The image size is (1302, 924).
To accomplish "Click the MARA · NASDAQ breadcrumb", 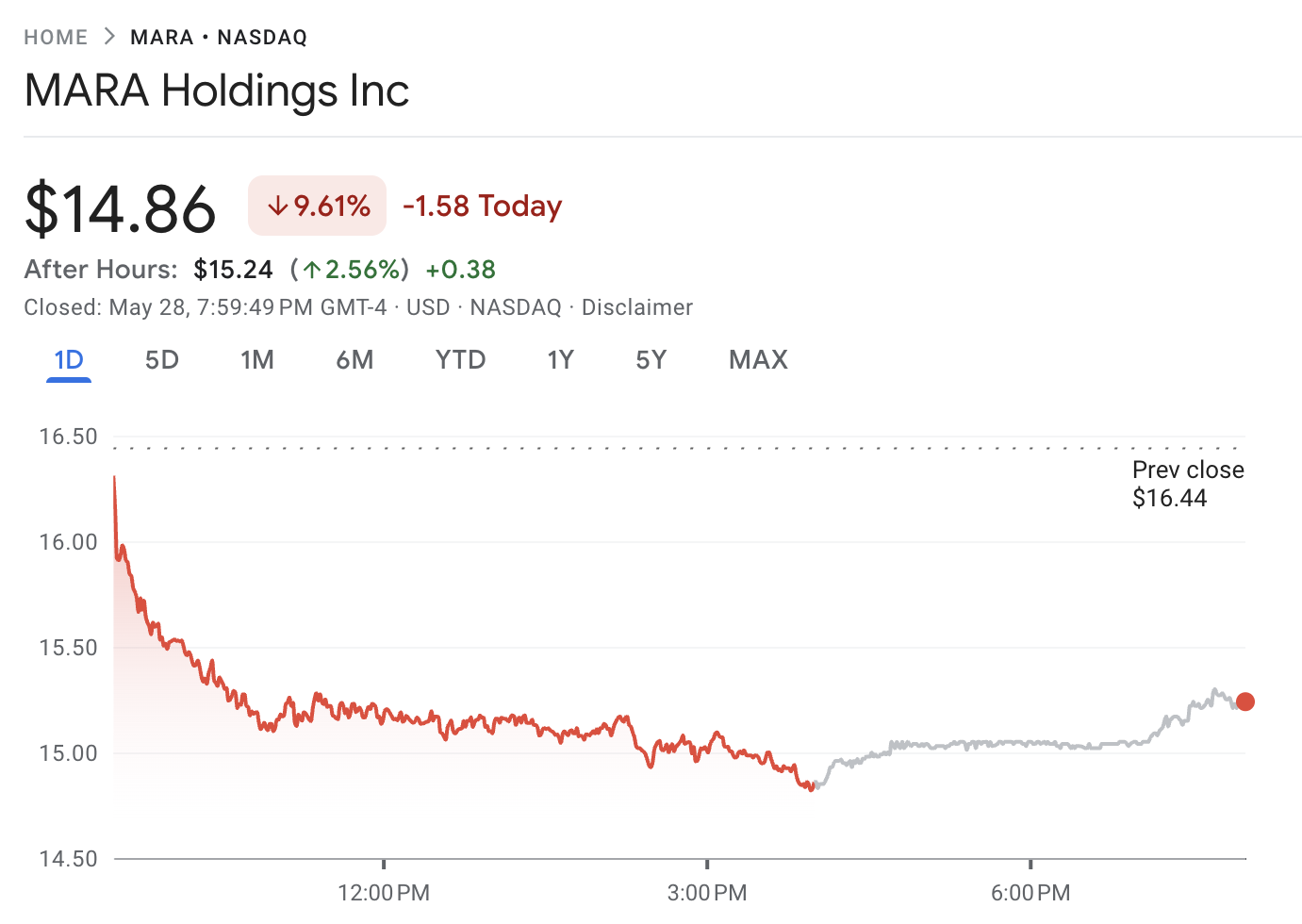I will coord(219,38).
